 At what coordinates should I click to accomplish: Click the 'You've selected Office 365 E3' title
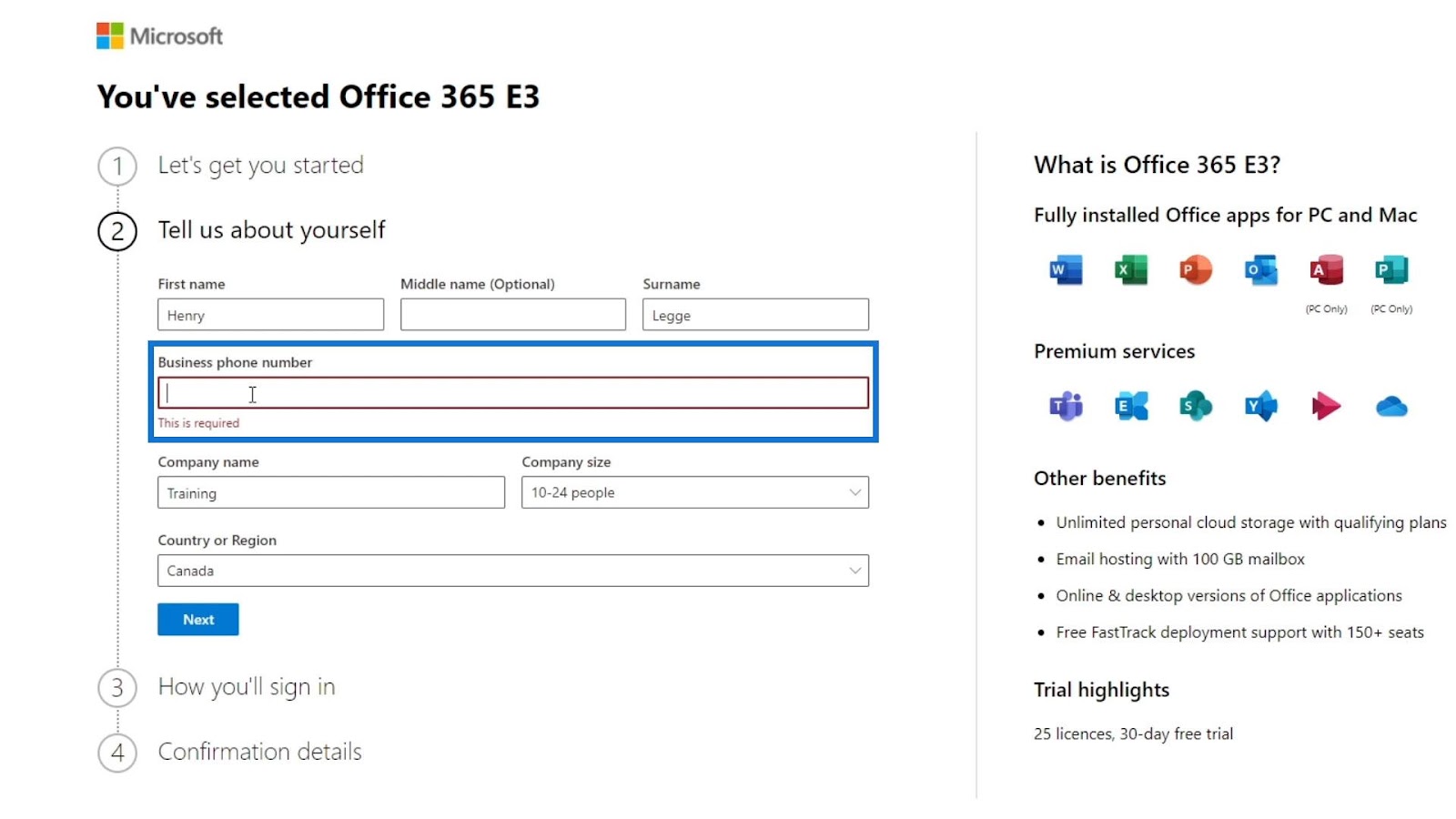318,96
